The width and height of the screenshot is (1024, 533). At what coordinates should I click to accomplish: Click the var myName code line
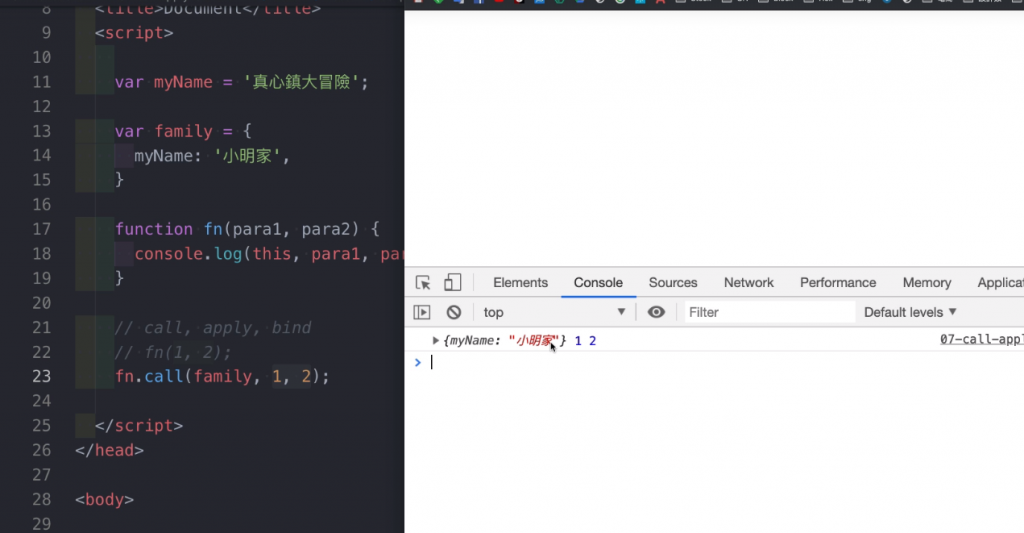coord(242,82)
